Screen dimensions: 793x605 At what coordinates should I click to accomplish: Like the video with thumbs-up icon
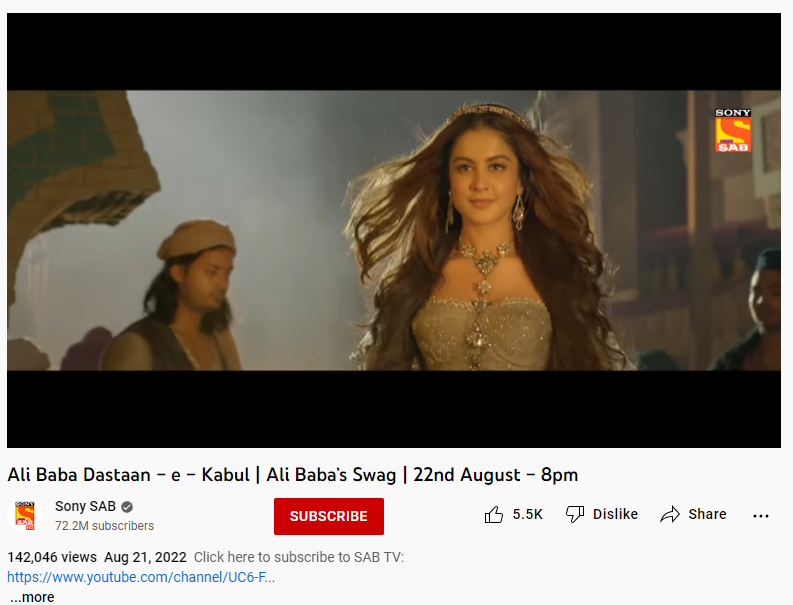click(x=494, y=515)
